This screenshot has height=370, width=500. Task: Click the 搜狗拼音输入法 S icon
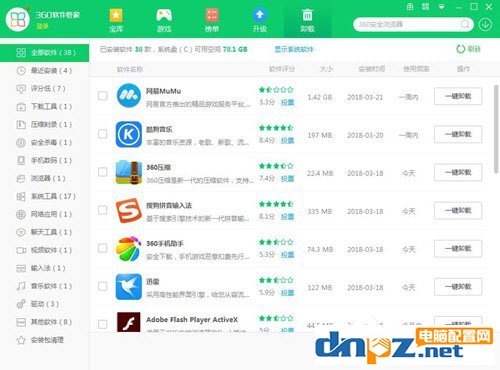pos(129,210)
